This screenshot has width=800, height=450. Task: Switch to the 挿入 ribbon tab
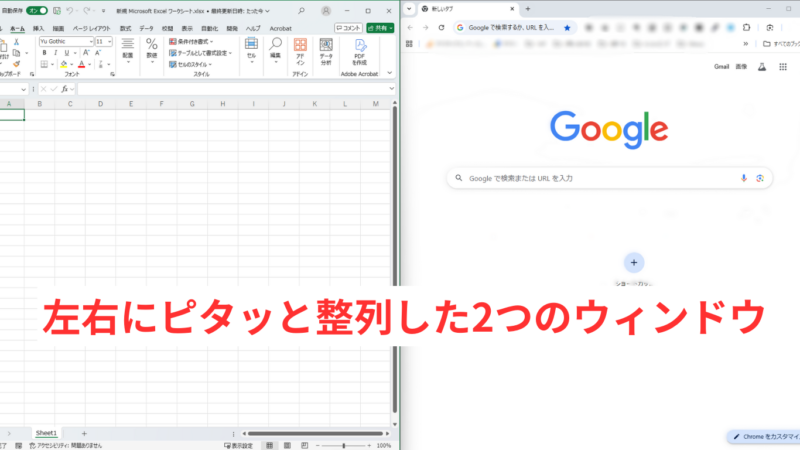[x=38, y=29]
